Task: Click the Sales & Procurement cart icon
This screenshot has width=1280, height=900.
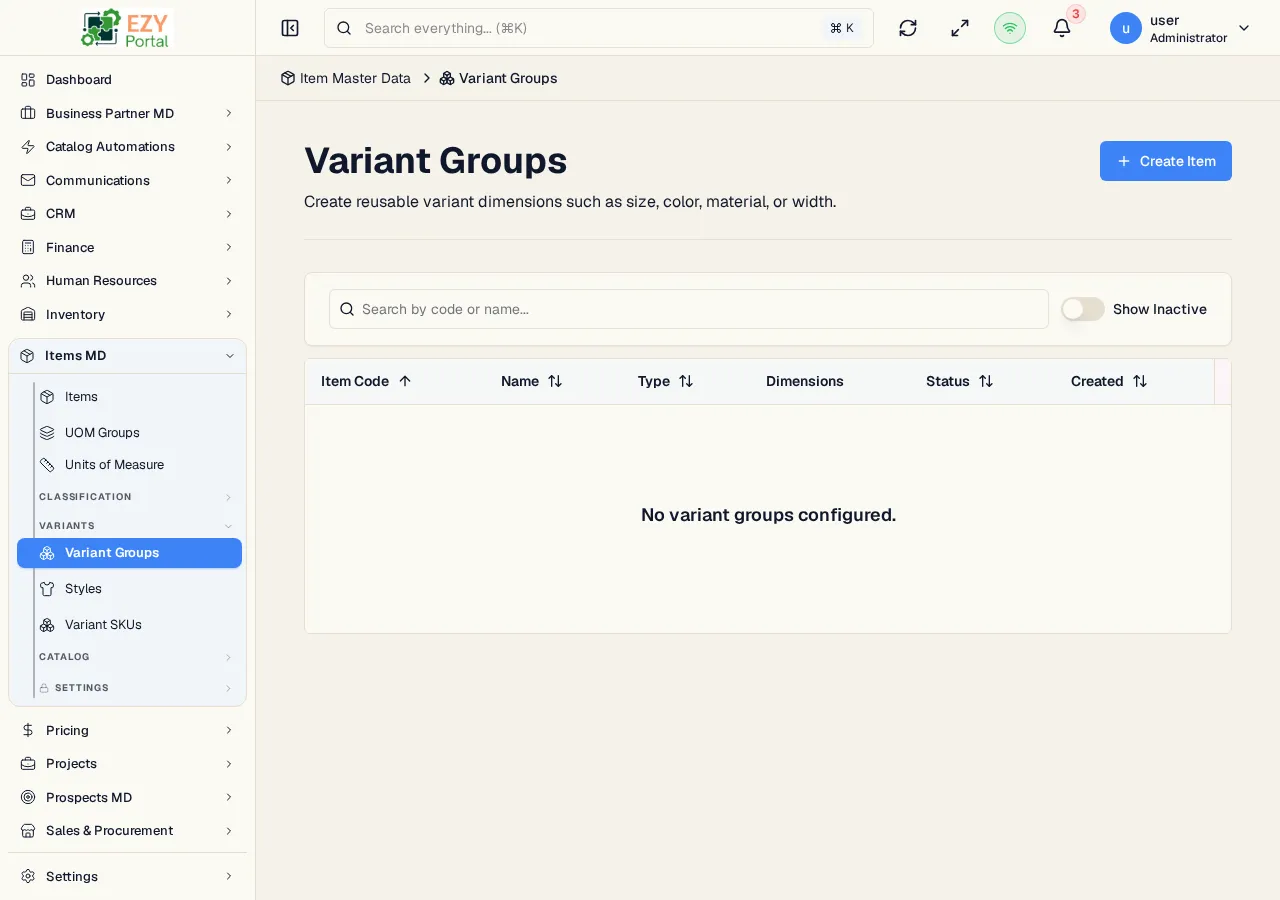Action: 28,831
